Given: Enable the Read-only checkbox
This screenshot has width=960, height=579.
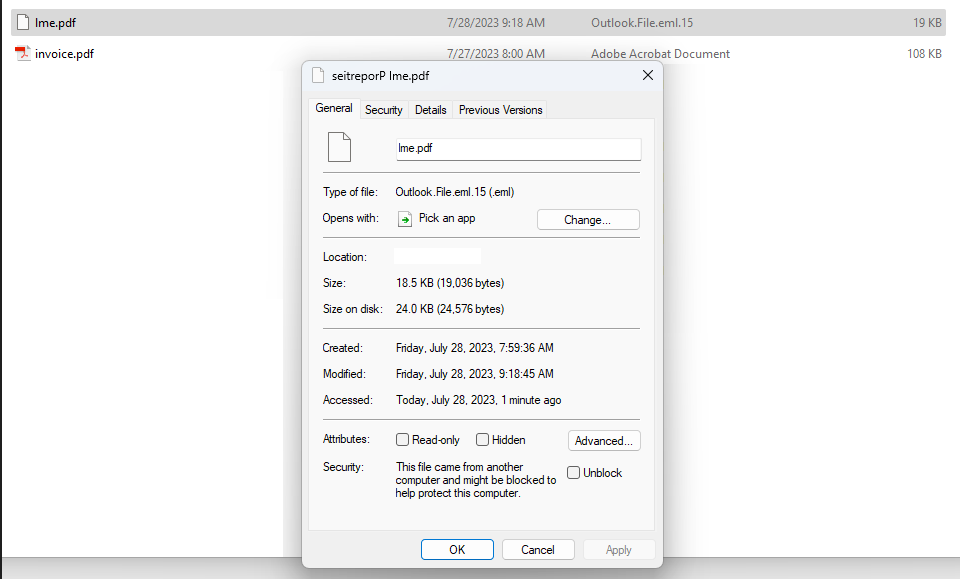Looking at the screenshot, I should 403,440.
